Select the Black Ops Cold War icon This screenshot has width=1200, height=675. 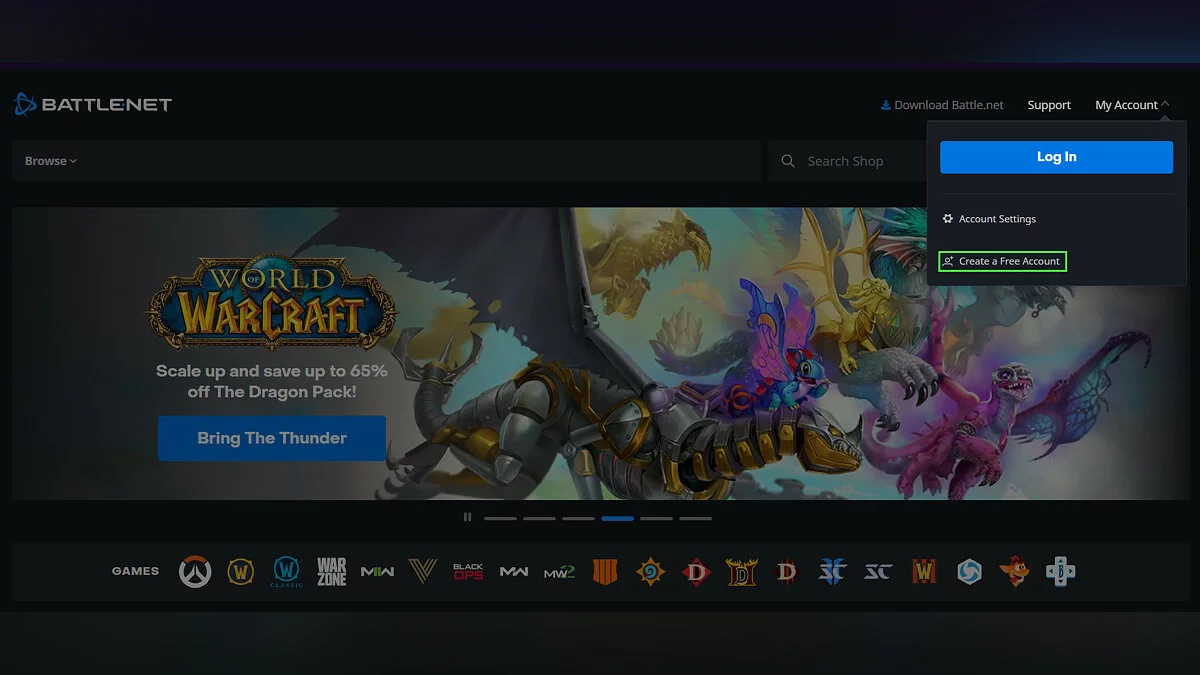tap(468, 572)
